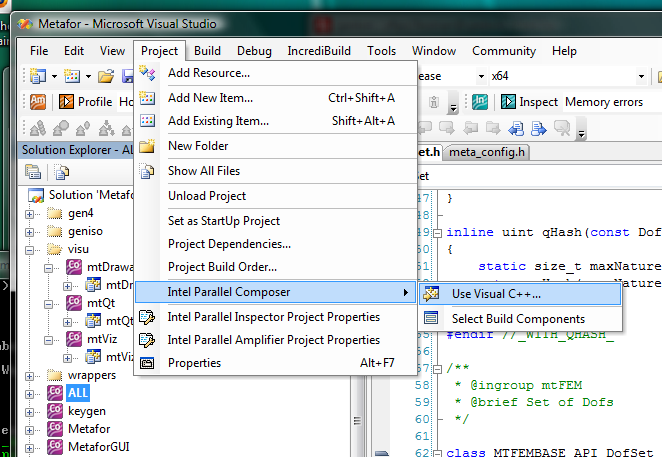Expand the wrappers folder
The image size is (662, 457).
tap(29, 376)
